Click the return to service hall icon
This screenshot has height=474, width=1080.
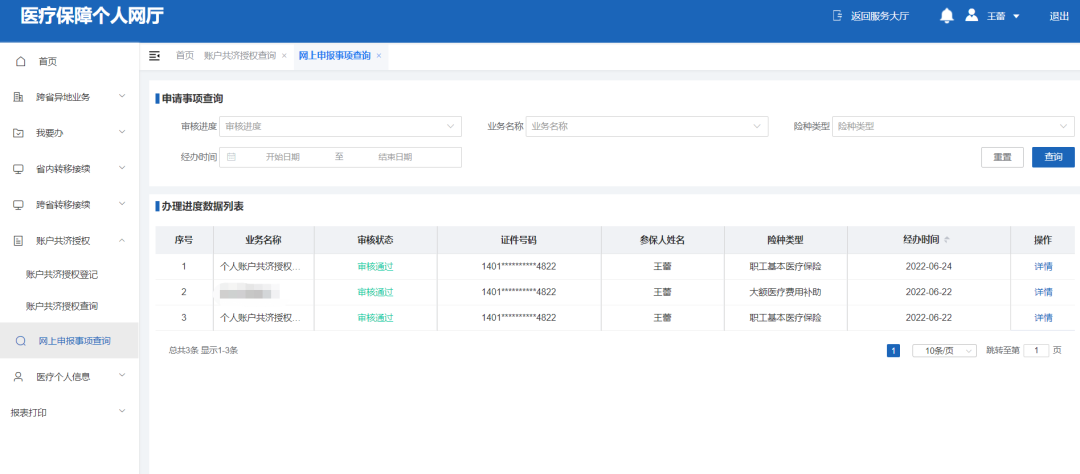click(x=837, y=16)
